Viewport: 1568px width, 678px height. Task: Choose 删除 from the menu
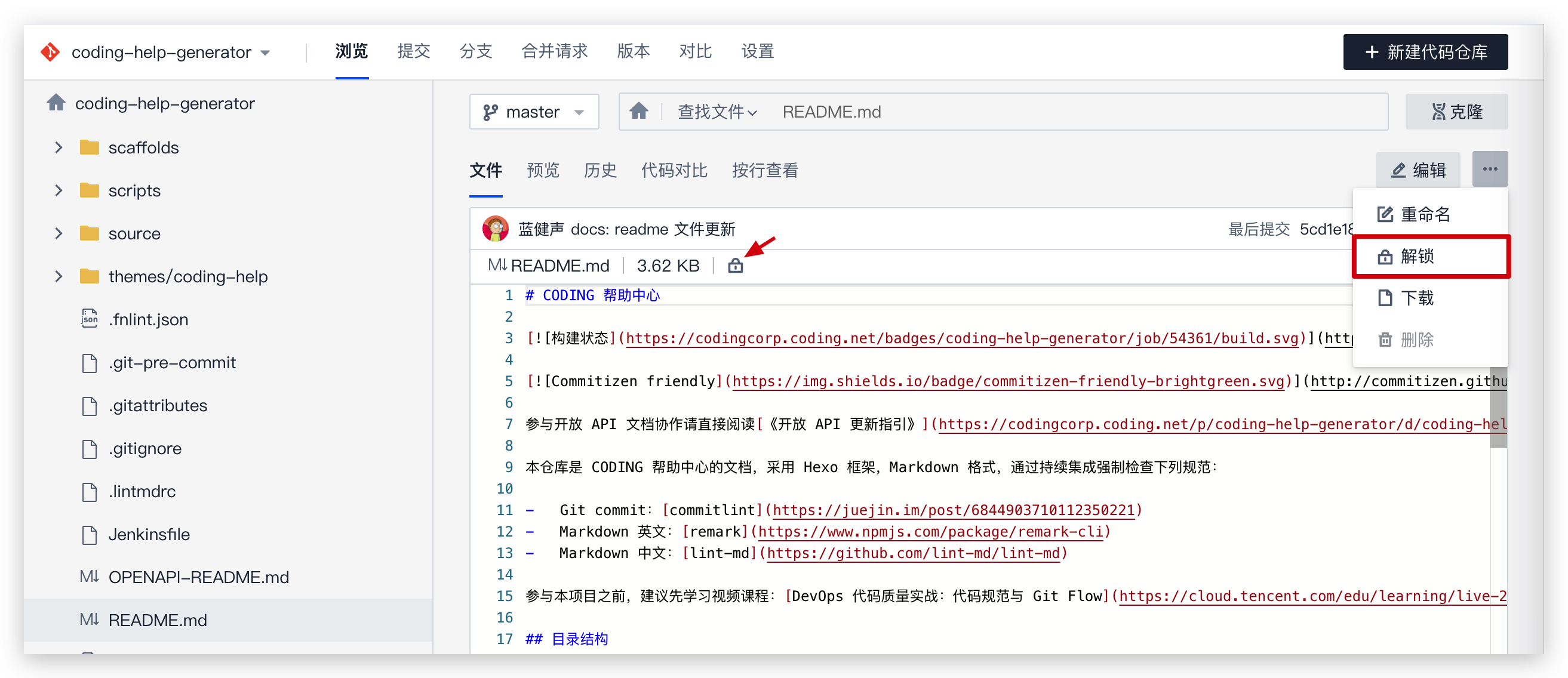point(1431,339)
